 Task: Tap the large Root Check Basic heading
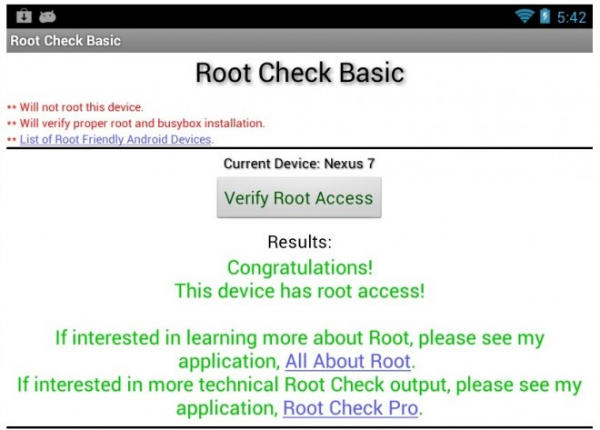tap(300, 72)
